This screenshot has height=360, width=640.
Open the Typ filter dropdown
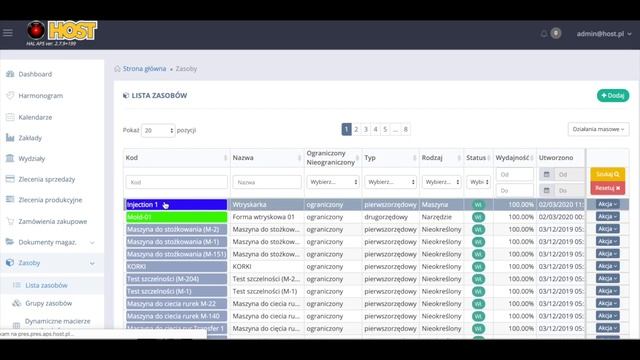coord(390,182)
